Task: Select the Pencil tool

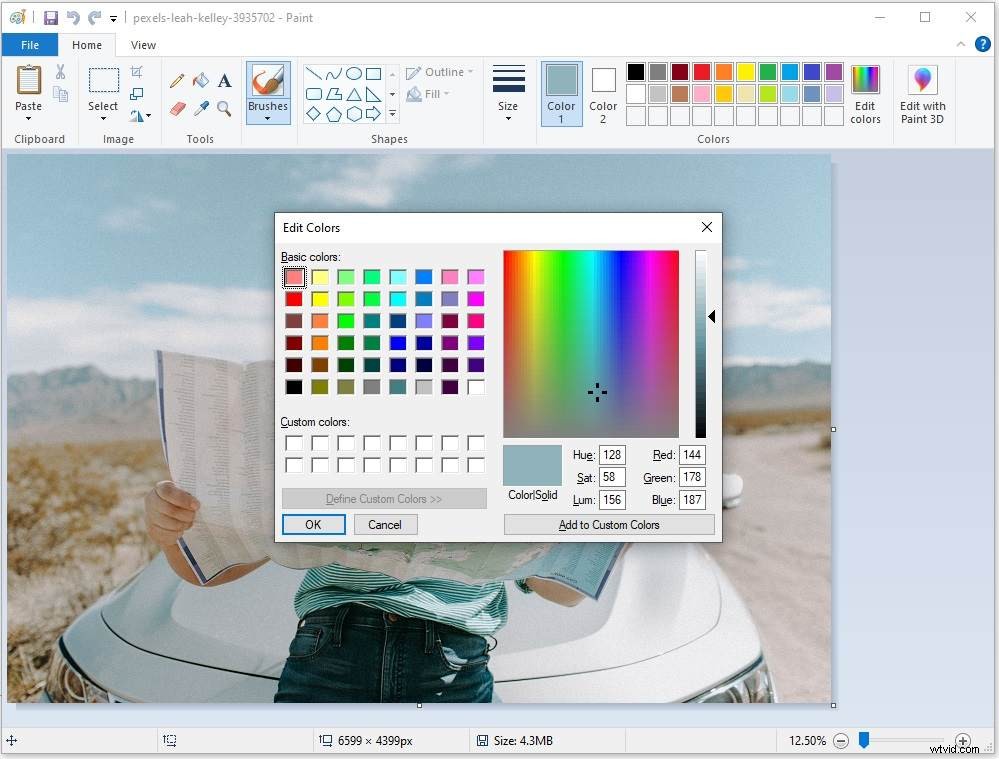Action: [177, 81]
